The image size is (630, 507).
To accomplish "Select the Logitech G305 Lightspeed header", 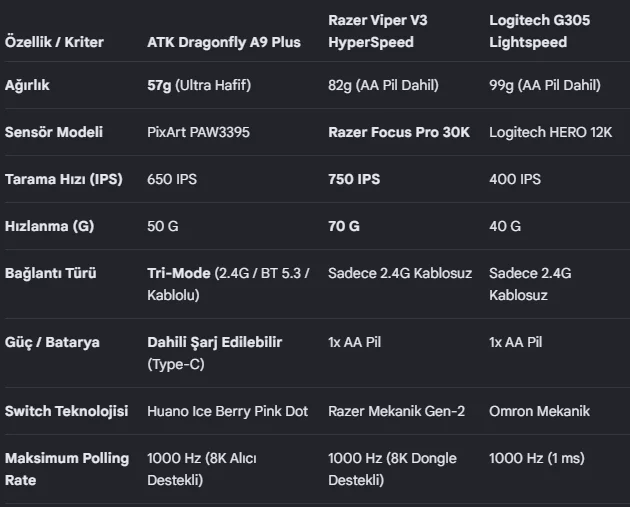I will 540,31.
